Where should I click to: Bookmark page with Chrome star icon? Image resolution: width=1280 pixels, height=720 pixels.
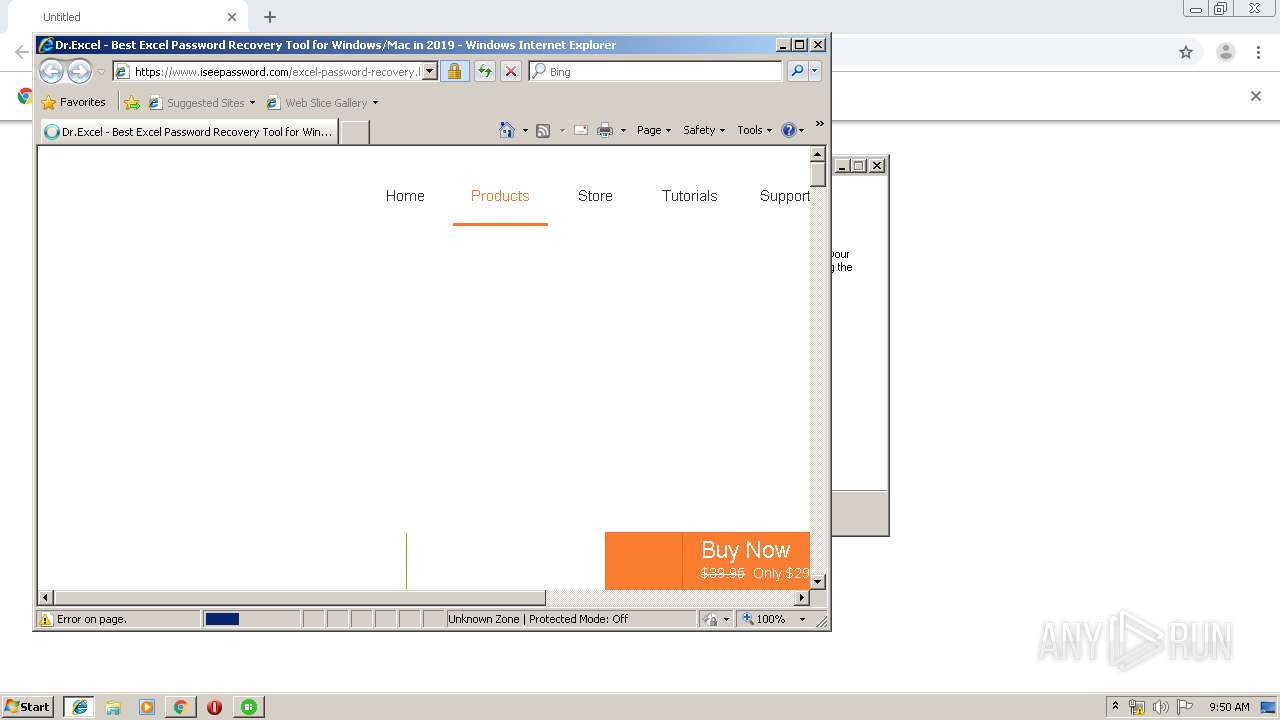click(x=1186, y=52)
